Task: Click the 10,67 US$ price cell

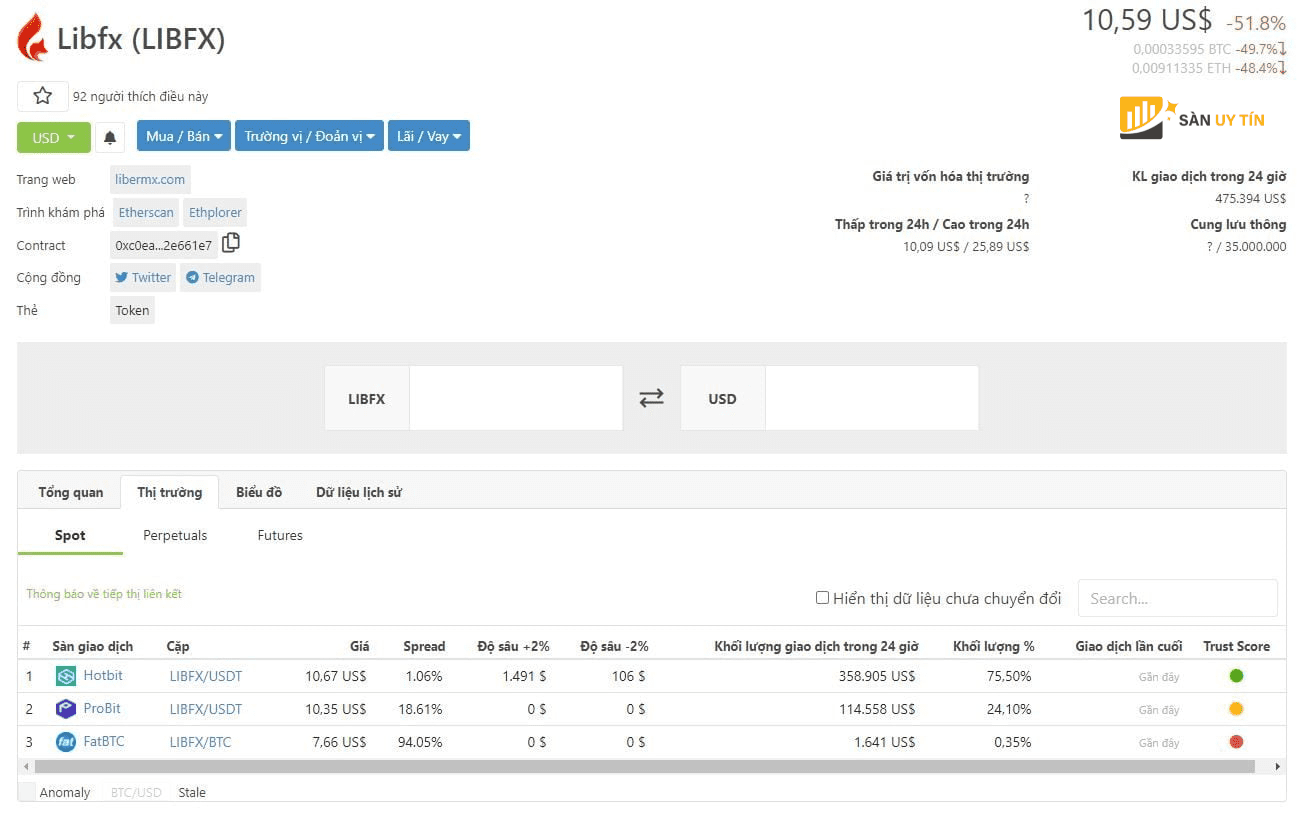Action: 336,676
